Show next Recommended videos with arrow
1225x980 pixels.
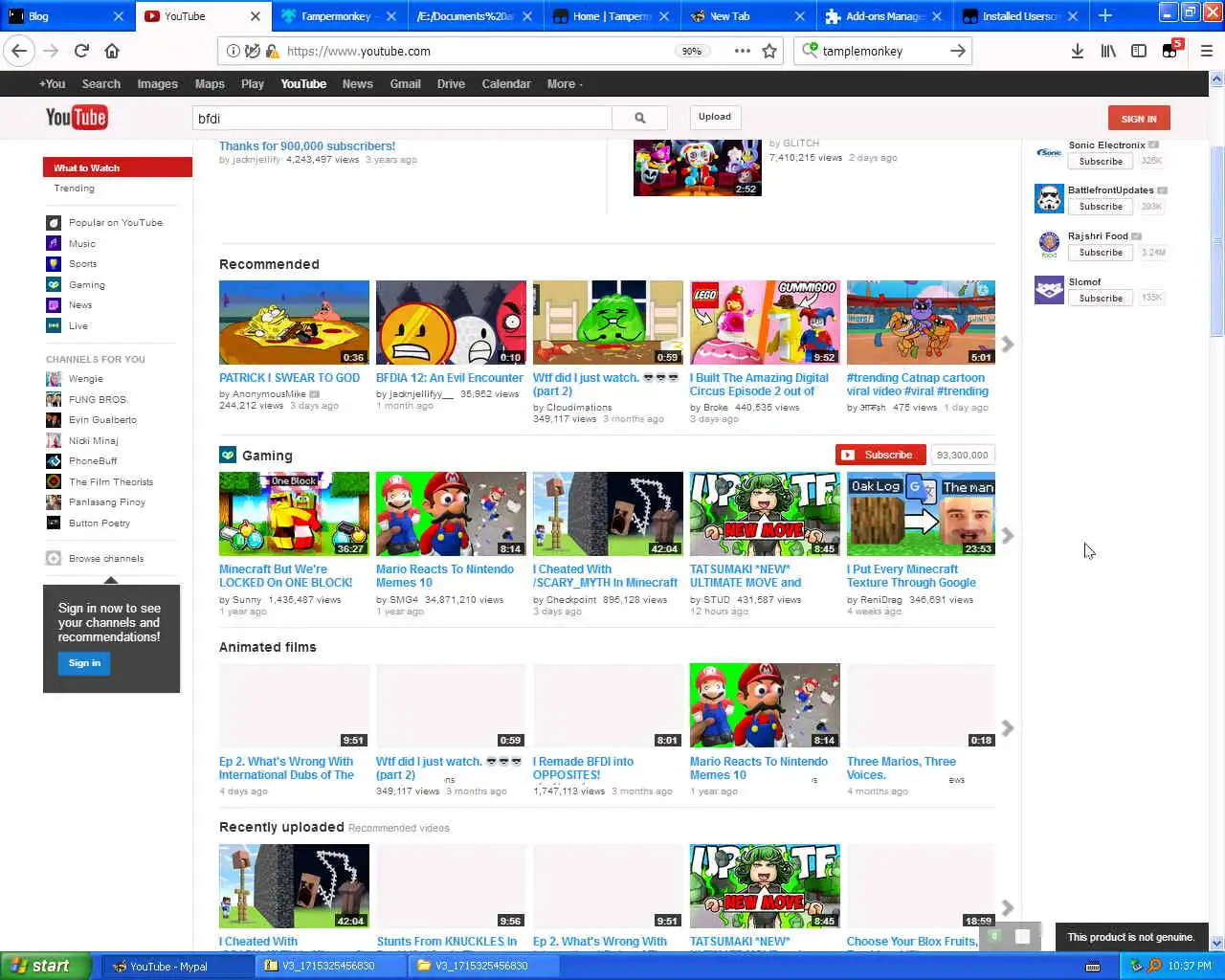tap(1007, 344)
